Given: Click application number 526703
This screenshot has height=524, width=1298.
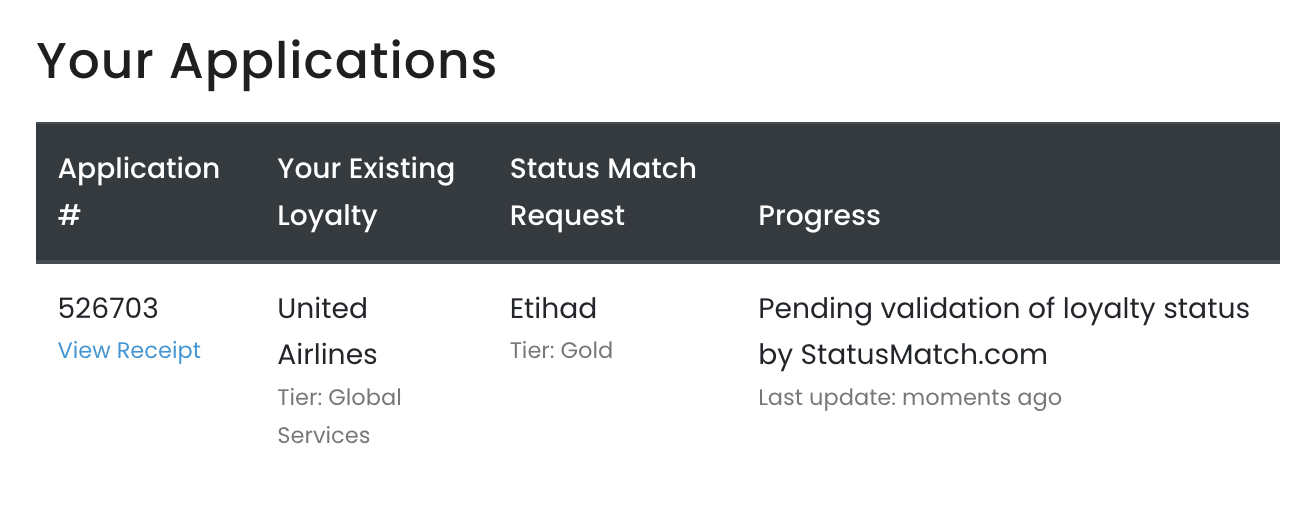Looking at the screenshot, I should point(108,308).
